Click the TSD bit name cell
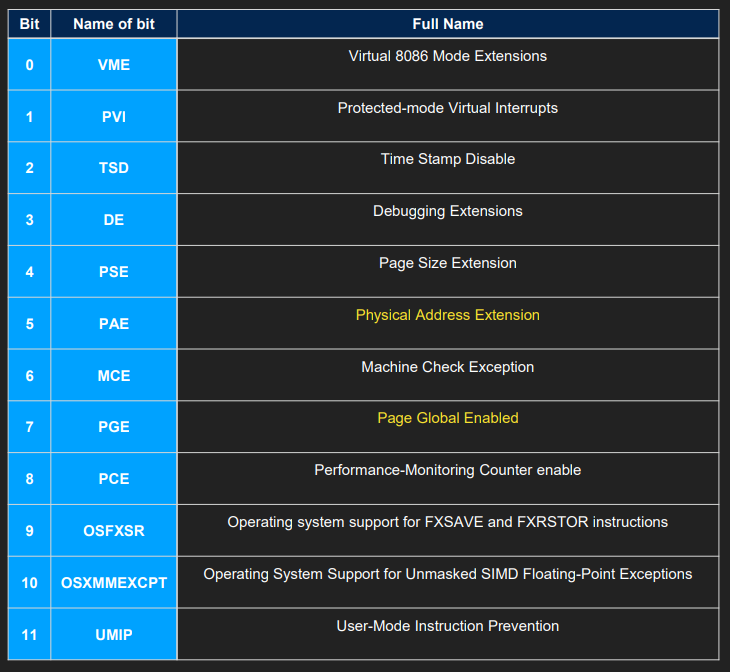This screenshot has width=730, height=672. point(114,168)
